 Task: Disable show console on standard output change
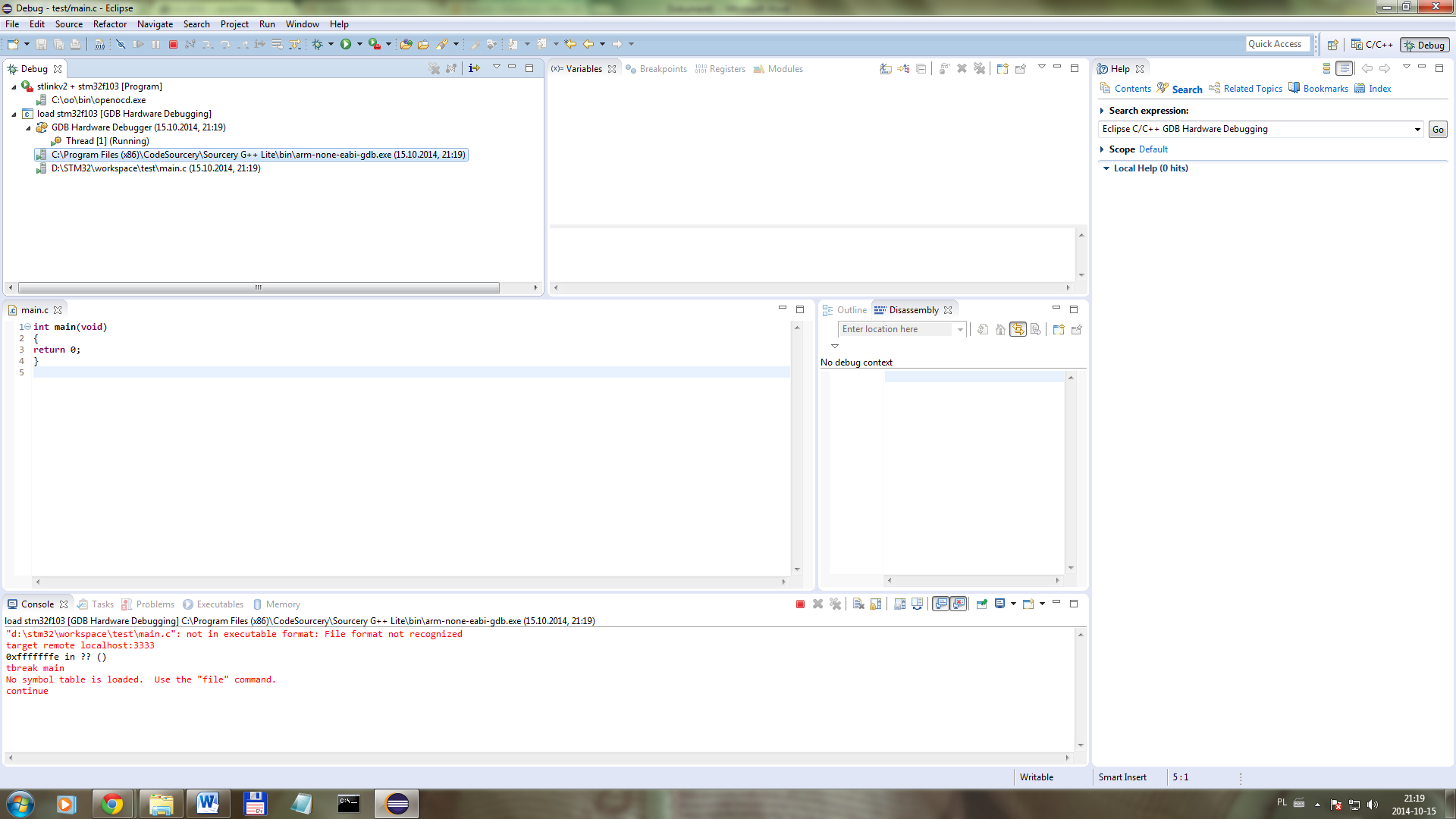(x=940, y=604)
